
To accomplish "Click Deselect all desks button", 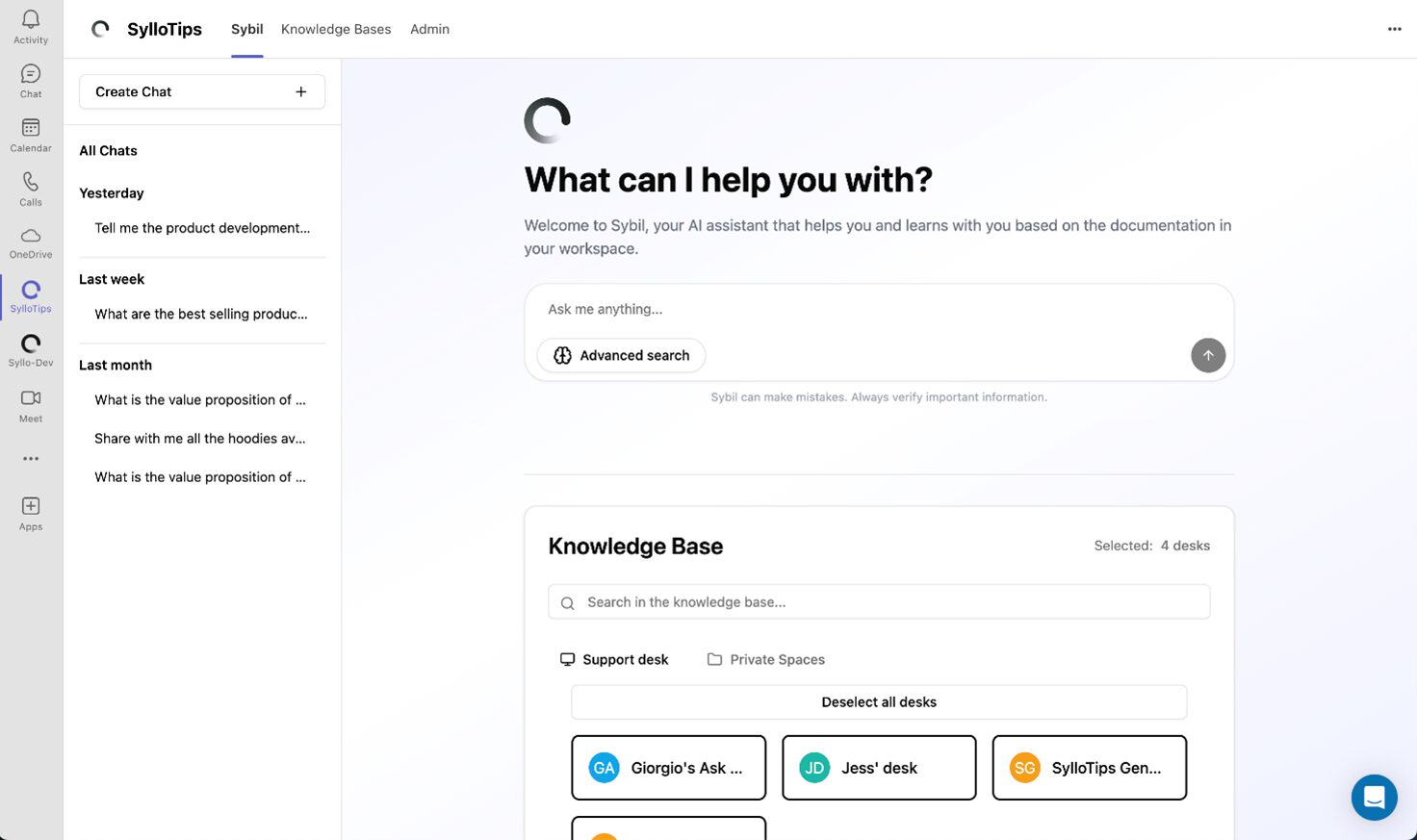I will (879, 702).
